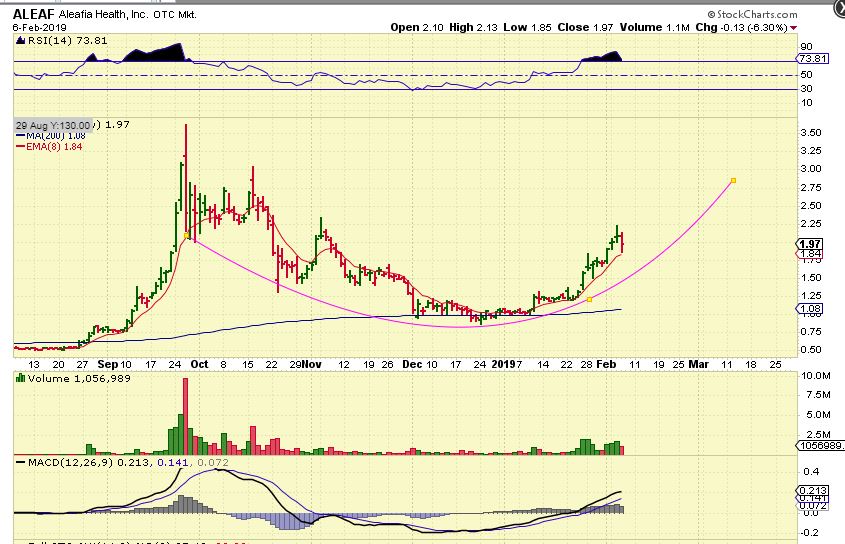Click the red down-arrow beside Chg value
This screenshot has width=845, height=544.
(x=793, y=28)
